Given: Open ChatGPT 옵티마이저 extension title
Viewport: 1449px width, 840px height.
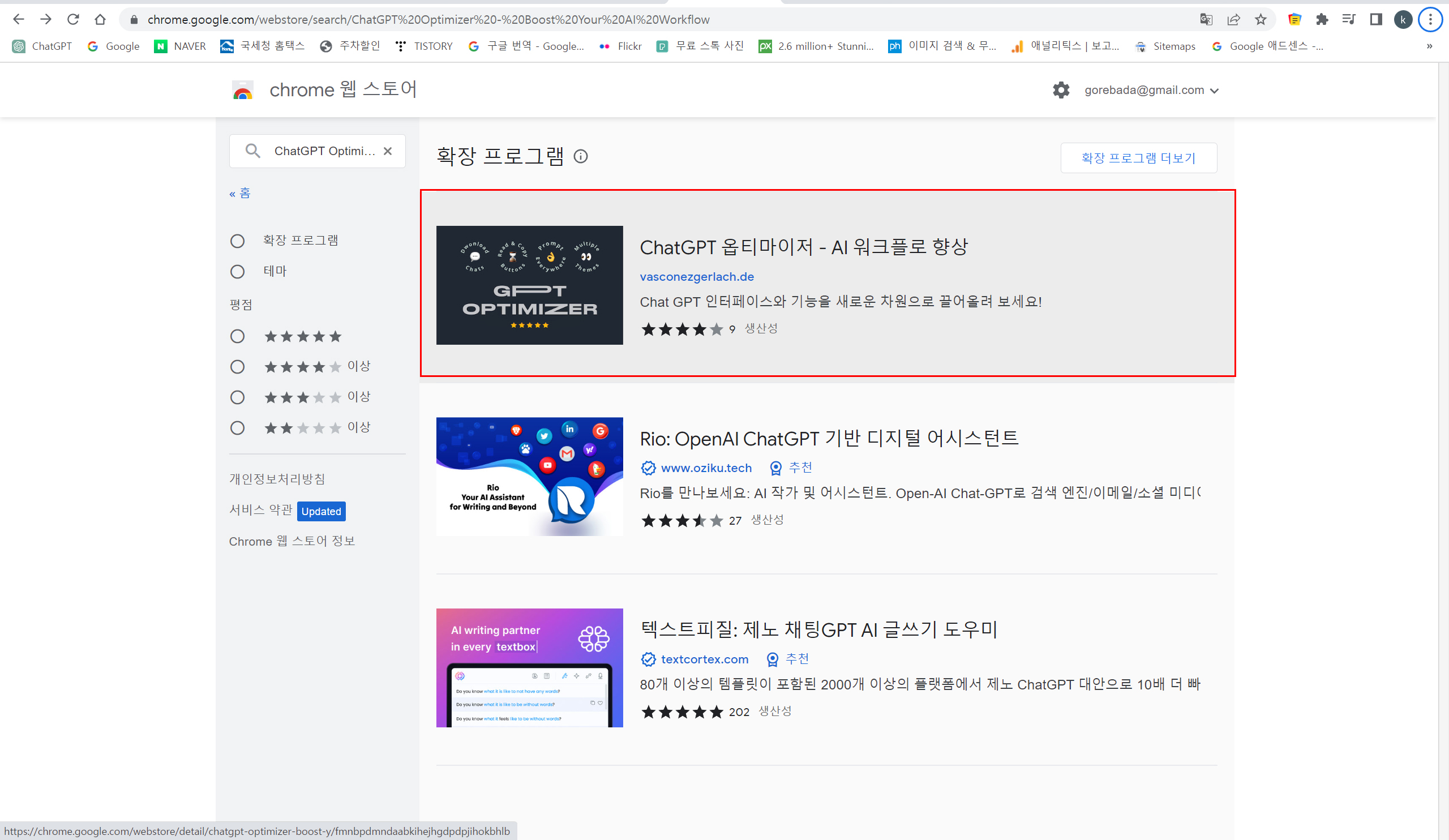Looking at the screenshot, I should click(x=804, y=247).
